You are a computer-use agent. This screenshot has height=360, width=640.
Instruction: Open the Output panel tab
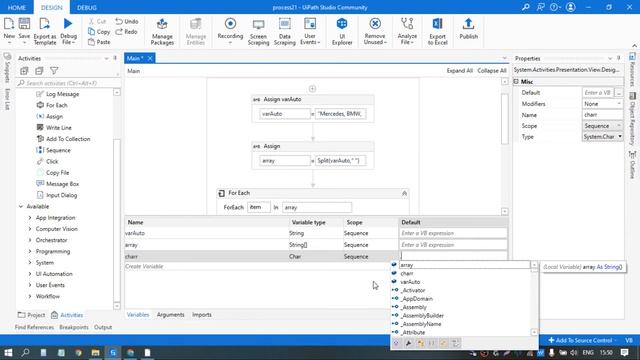pos(103,327)
